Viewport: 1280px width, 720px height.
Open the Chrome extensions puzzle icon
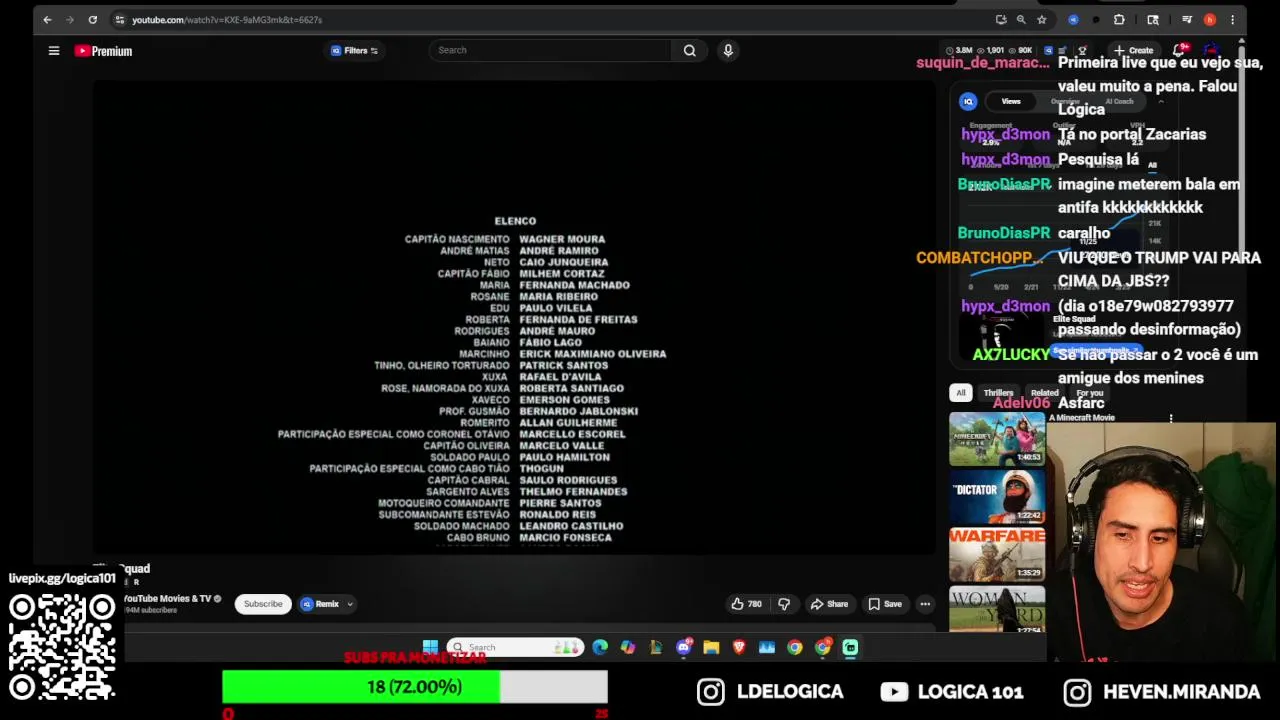[1119, 20]
